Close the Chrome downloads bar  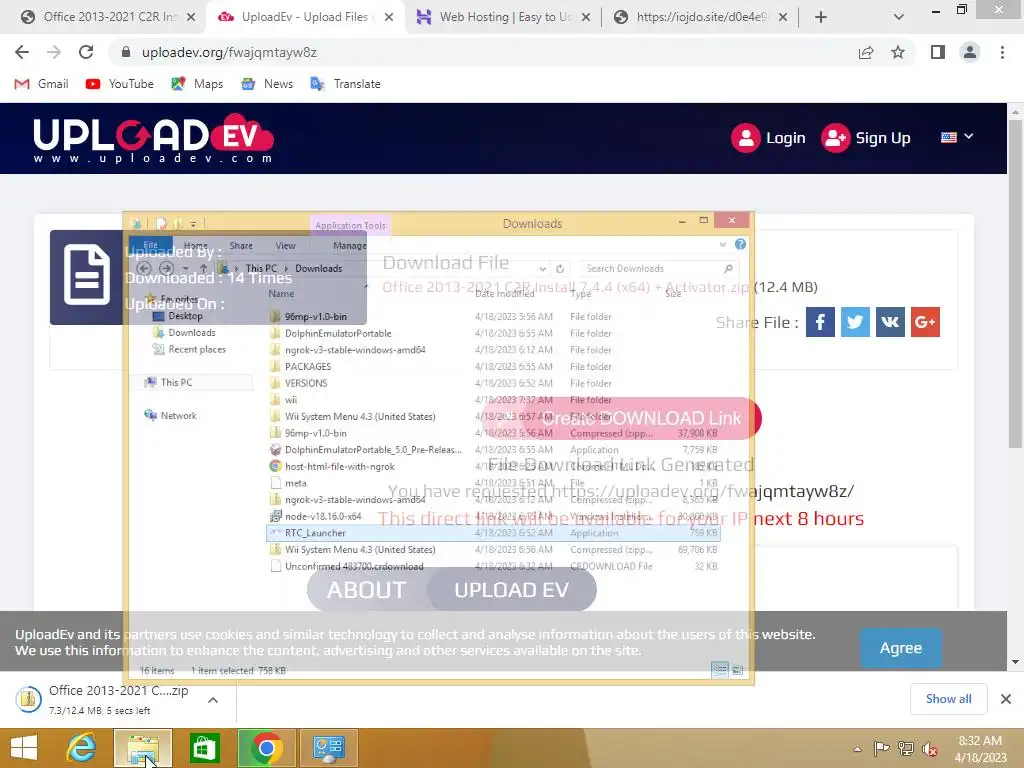point(1006,699)
